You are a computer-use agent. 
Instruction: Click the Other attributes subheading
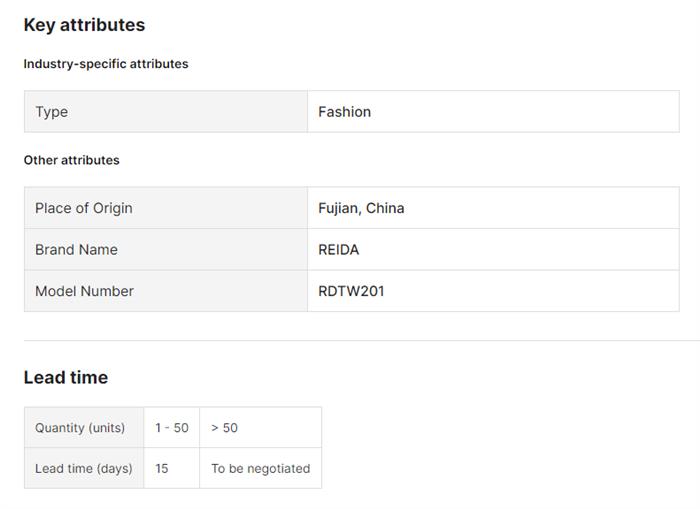point(72,160)
